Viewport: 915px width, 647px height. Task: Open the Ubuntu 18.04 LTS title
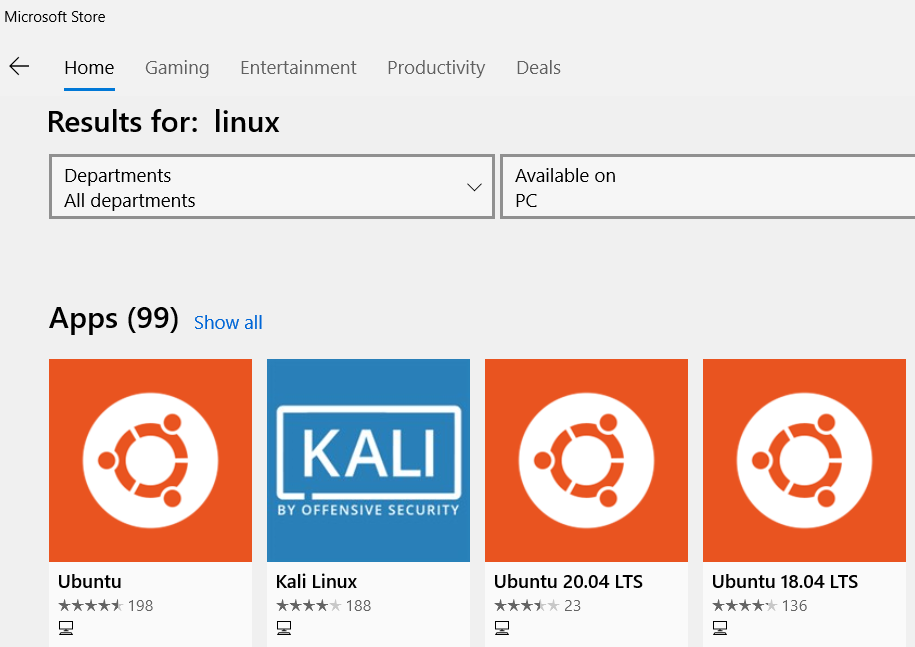click(x=785, y=581)
